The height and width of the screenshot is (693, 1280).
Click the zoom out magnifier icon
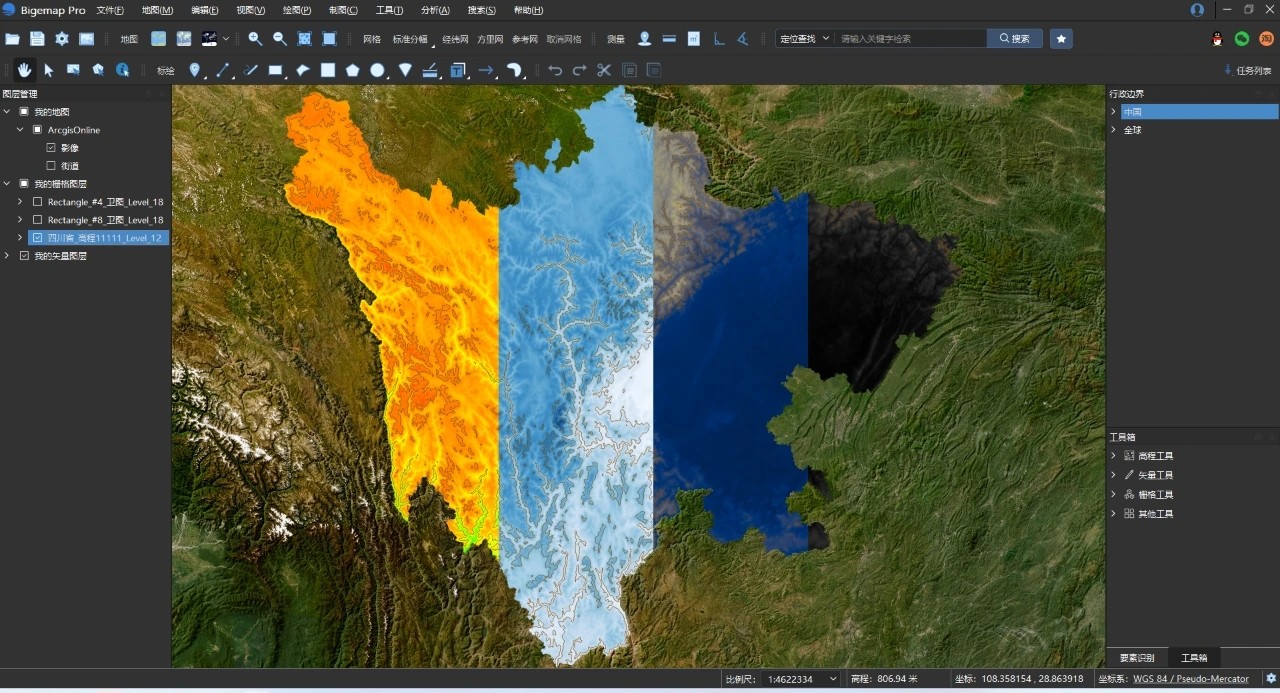(x=280, y=39)
